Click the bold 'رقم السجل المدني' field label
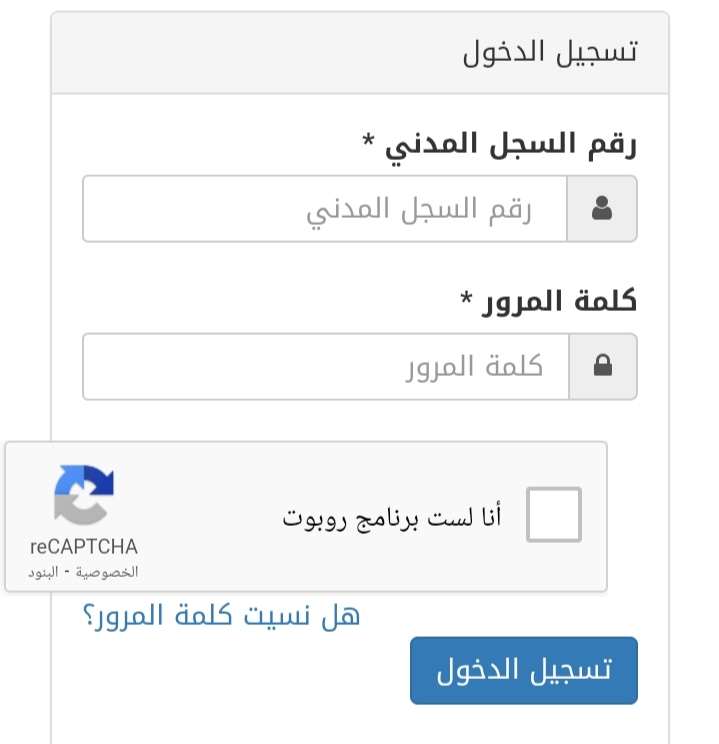This screenshot has height=744, width=719. click(511, 144)
